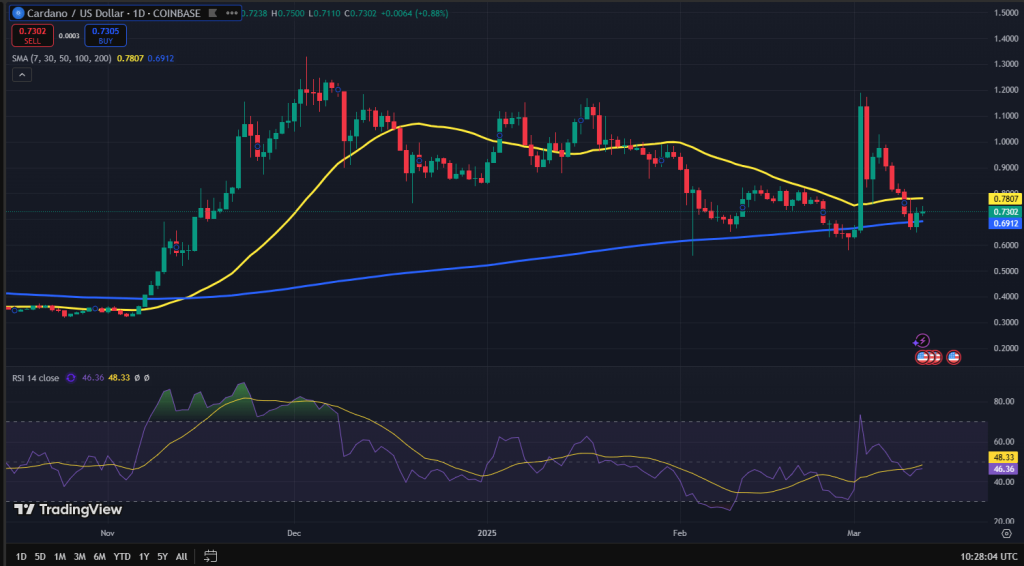Click the blue 0.6912 price axis label
Screen dimensions: 1024x566
pyautogui.click(x=1006, y=224)
